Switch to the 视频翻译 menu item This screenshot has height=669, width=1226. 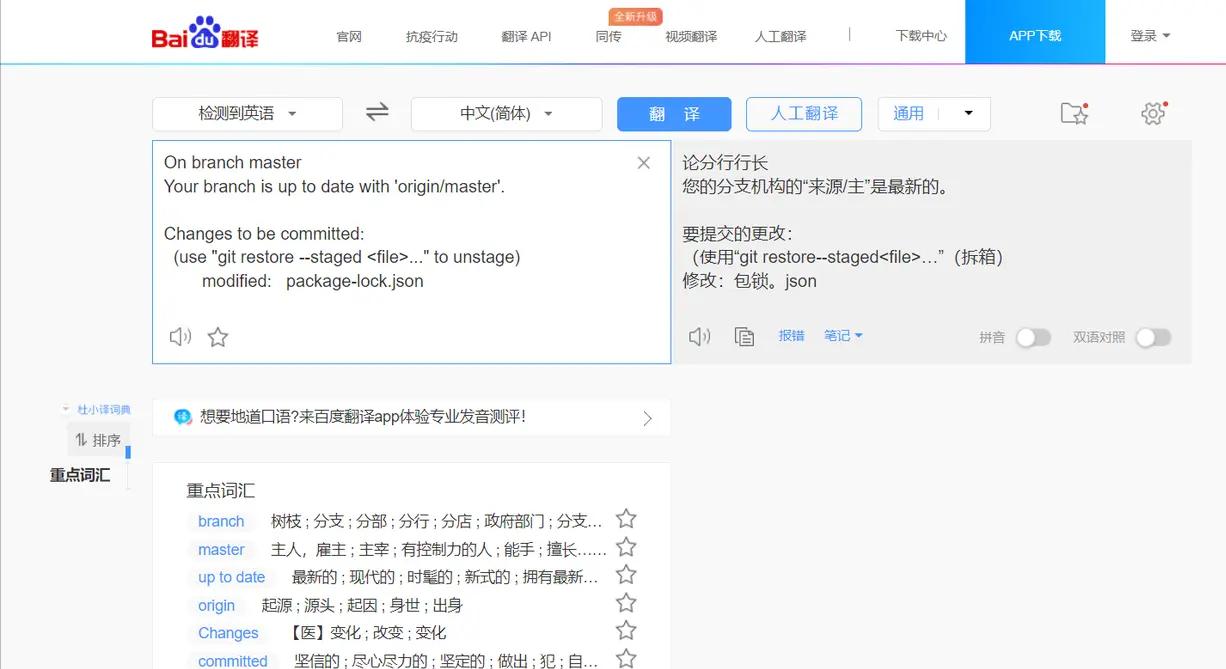[690, 36]
